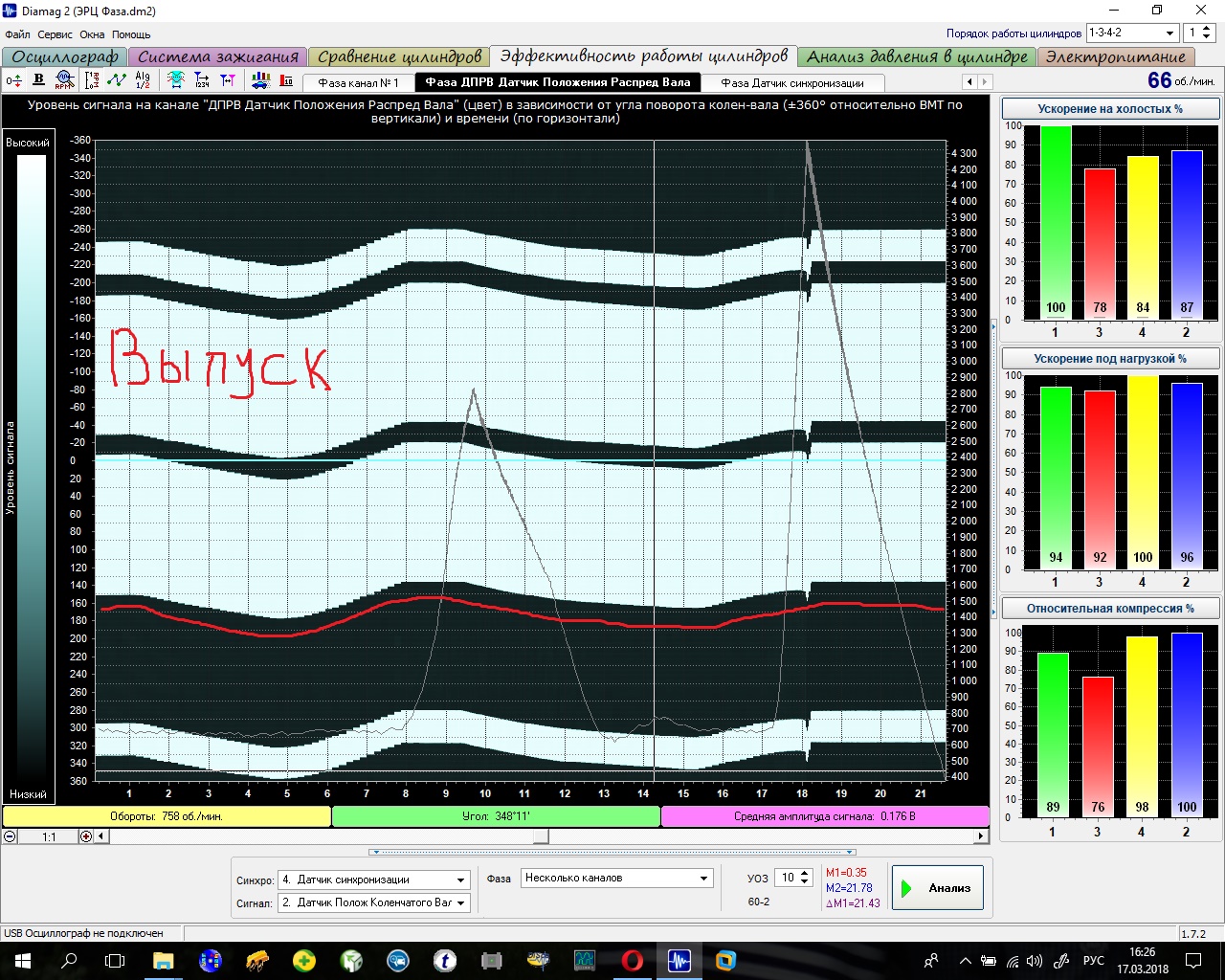This screenshot has height=980, width=1225.
Task: Click the scrollbar right arrow under chart
Action: pyautogui.click(x=980, y=836)
